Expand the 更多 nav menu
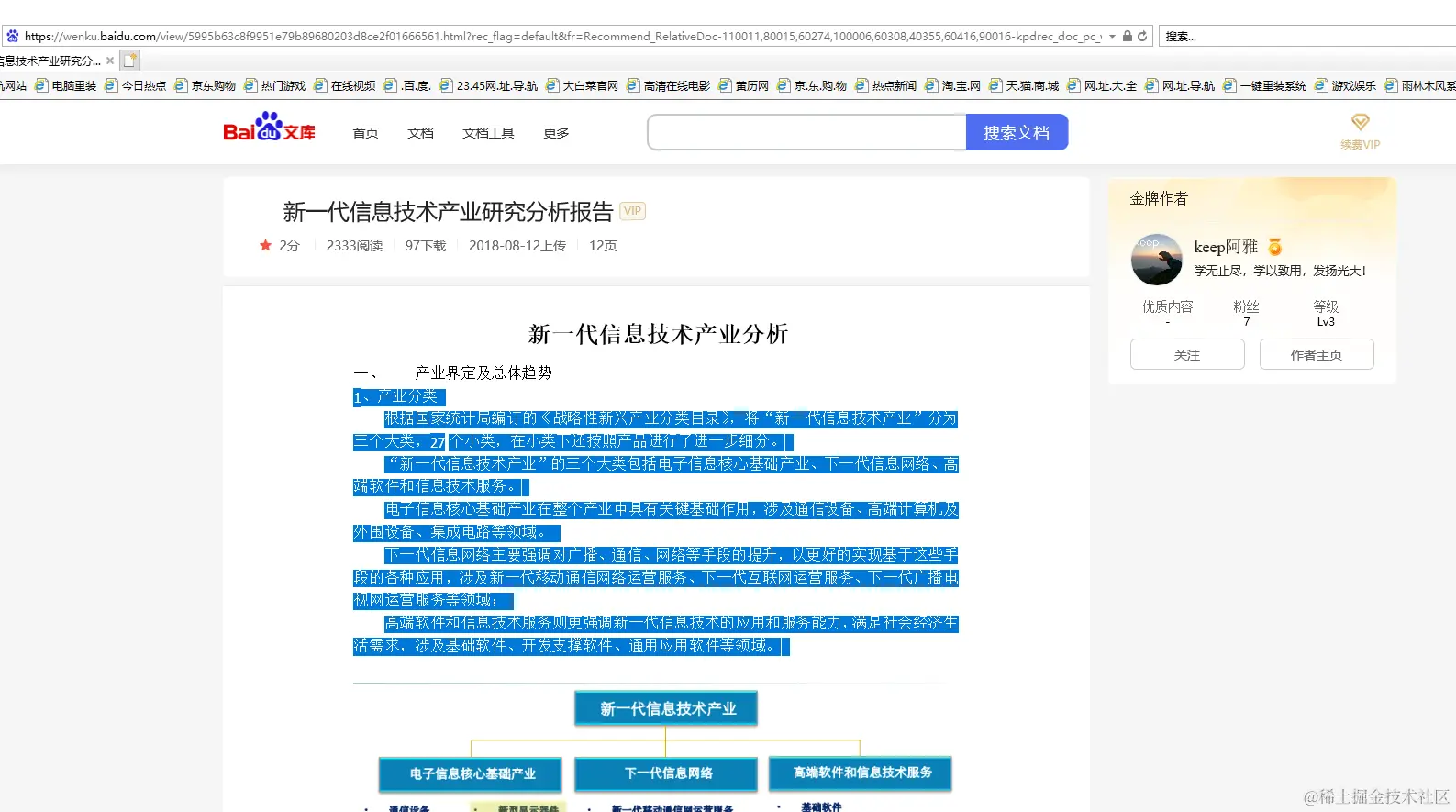The width and height of the screenshot is (1456, 812). (x=556, y=133)
